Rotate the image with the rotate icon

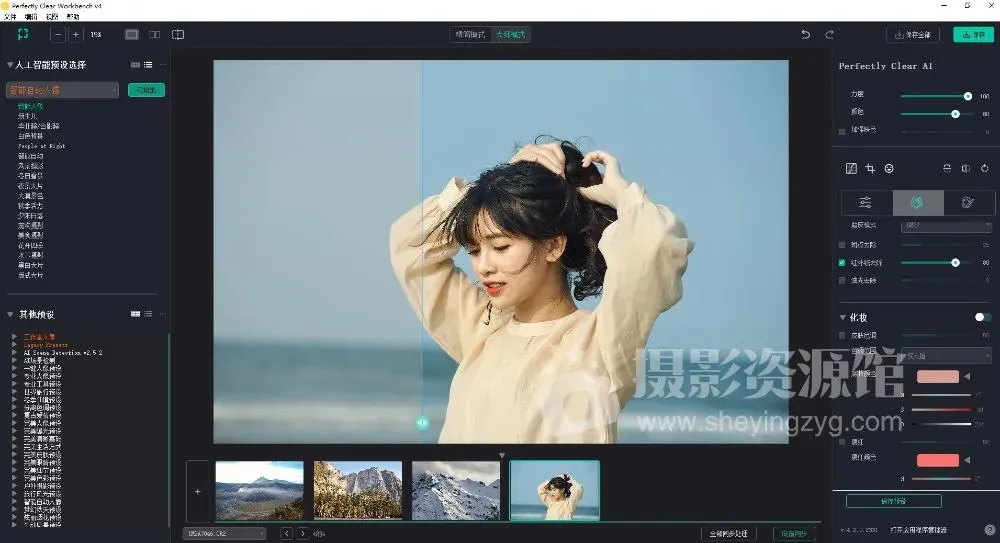(x=985, y=168)
